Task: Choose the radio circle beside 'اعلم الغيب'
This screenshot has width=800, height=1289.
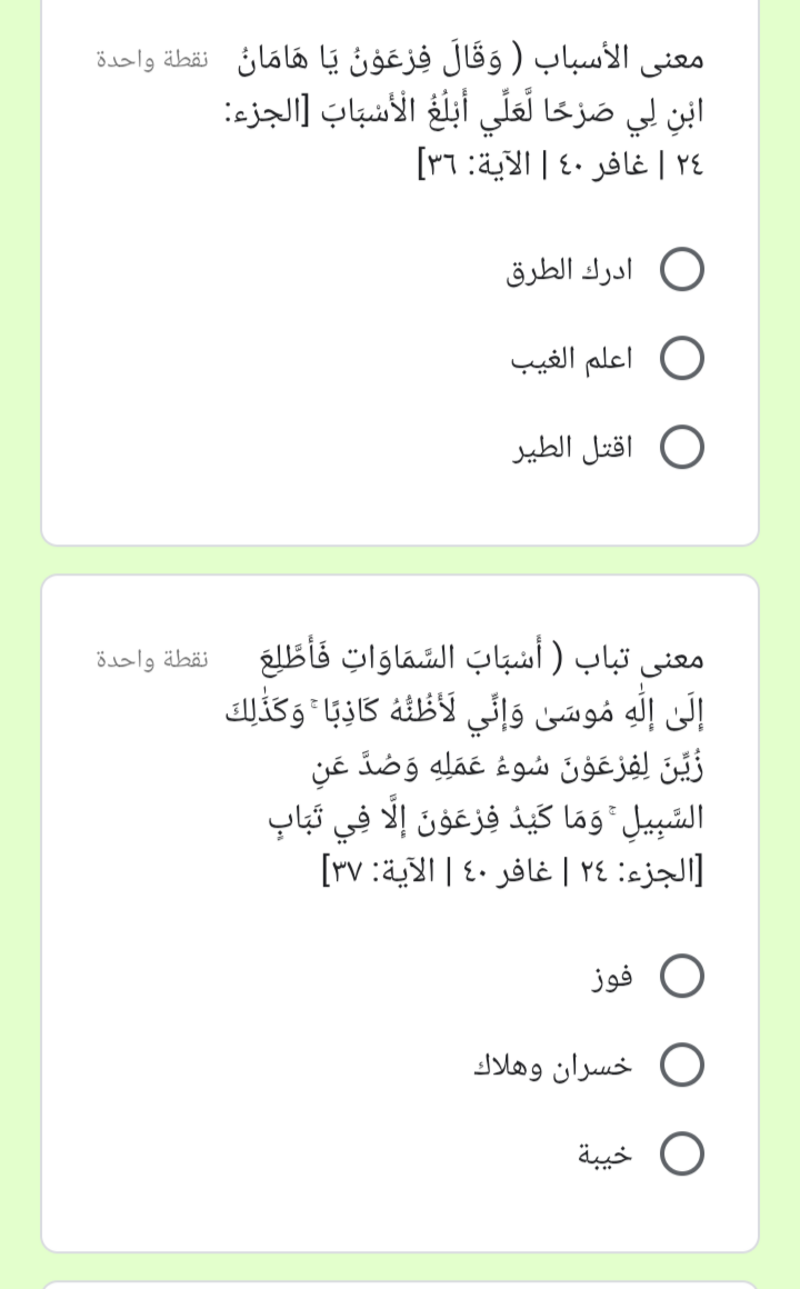Action: [687, 358]
